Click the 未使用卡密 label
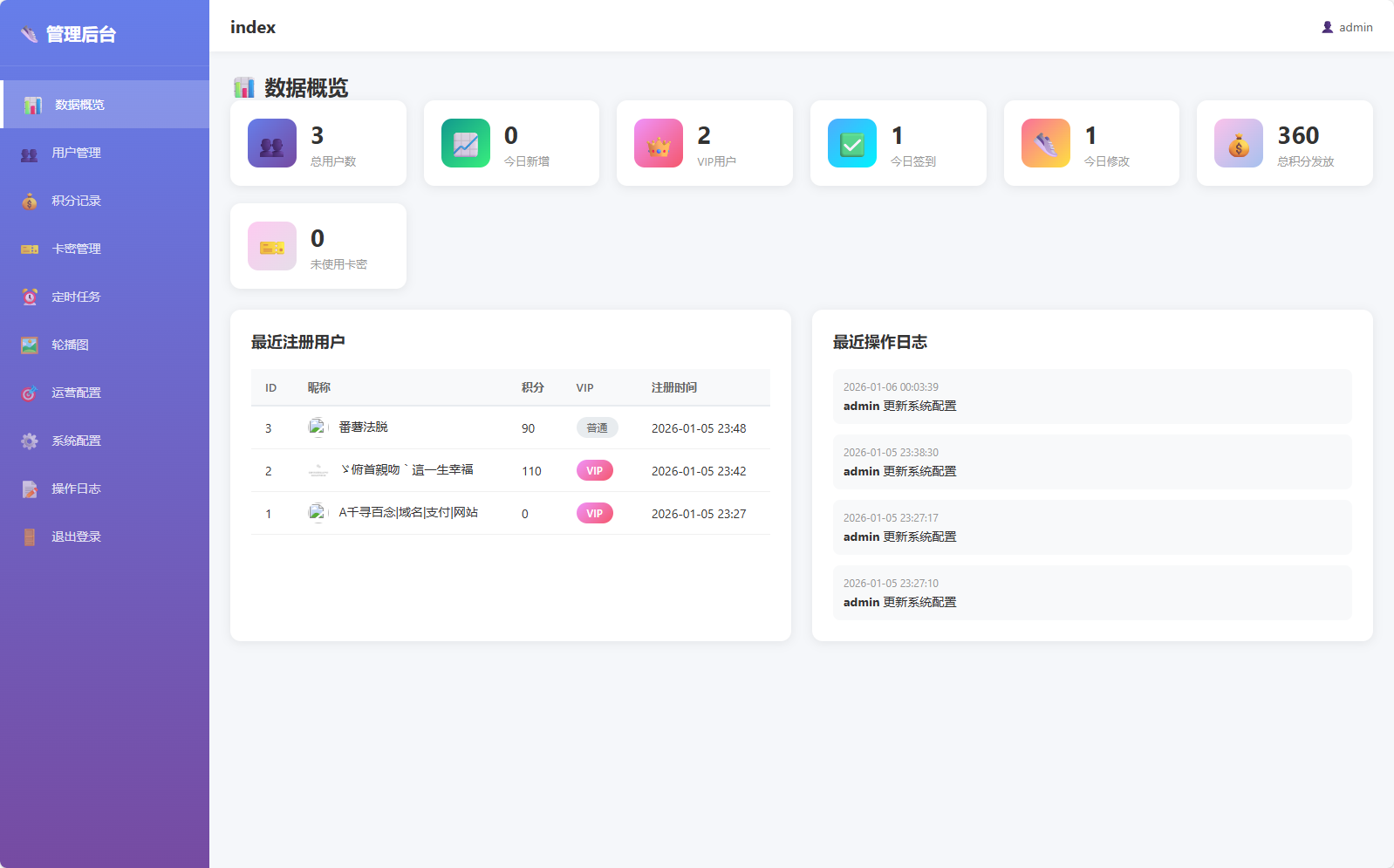The height and width of the screenshot is (868, 1394). pos(338,264)
